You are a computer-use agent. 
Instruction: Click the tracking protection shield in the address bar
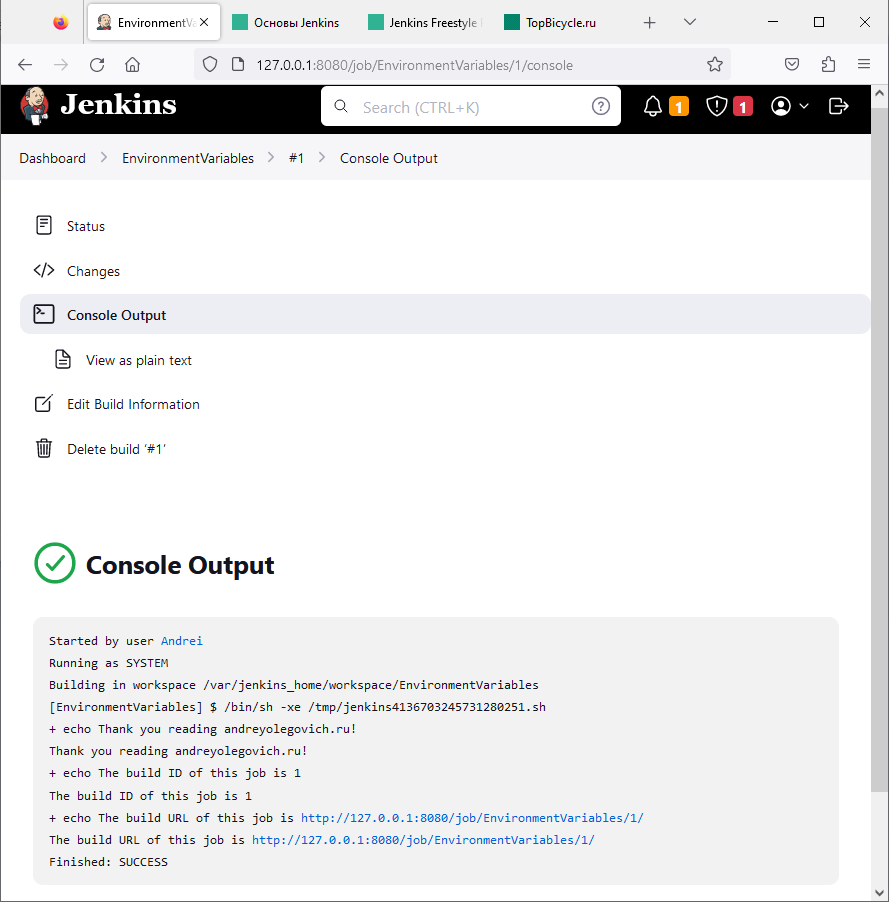coord(210,64)
